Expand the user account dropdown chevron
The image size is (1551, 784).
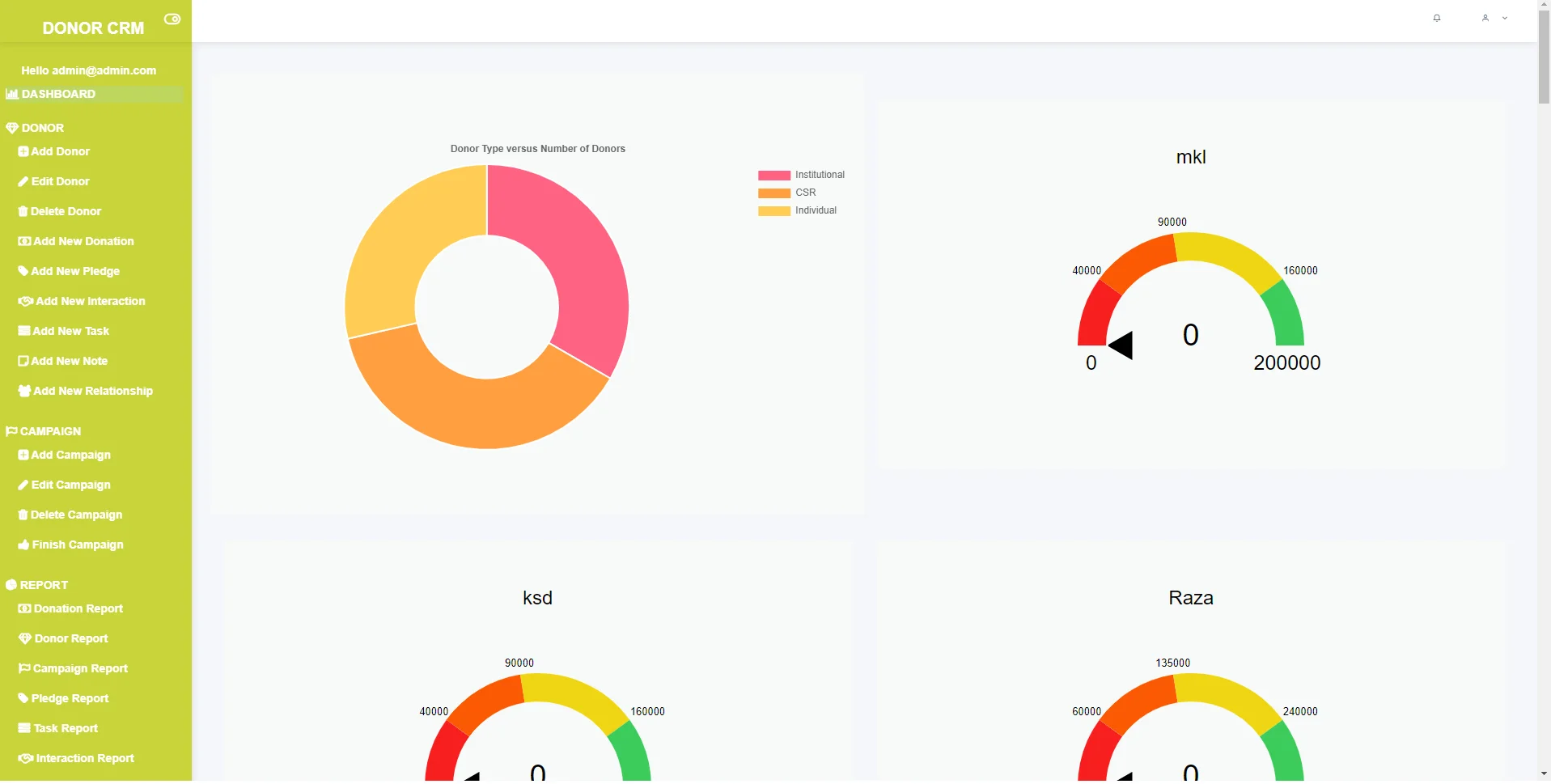click(x=1505, y=18)
